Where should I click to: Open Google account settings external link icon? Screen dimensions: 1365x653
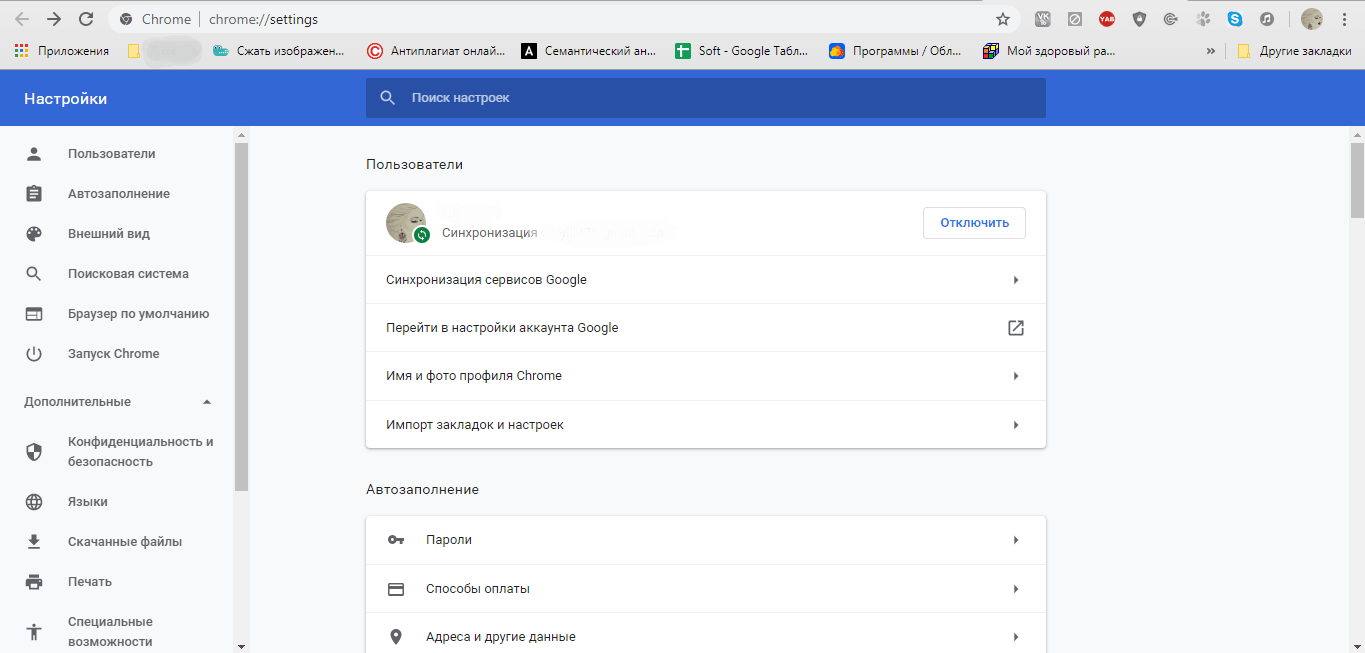(1015, 328)
